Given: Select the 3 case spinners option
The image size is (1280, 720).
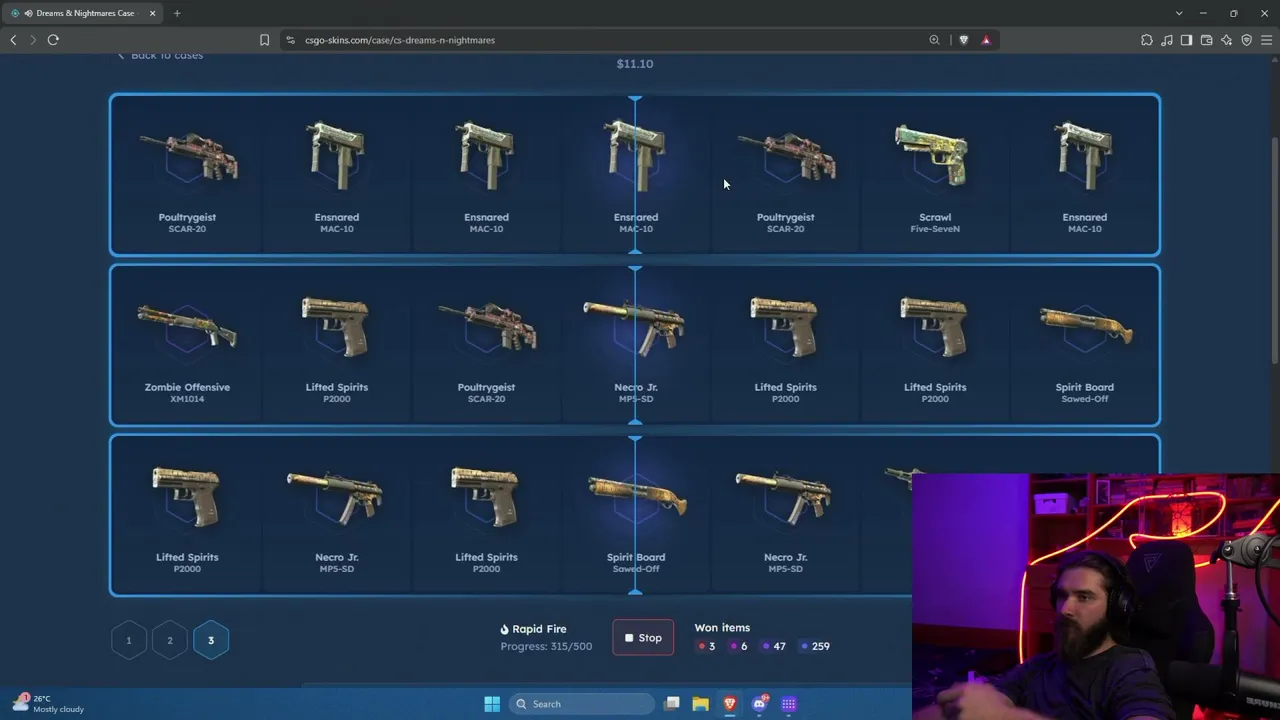Looking at the screenshot, I should pos(211,640).
